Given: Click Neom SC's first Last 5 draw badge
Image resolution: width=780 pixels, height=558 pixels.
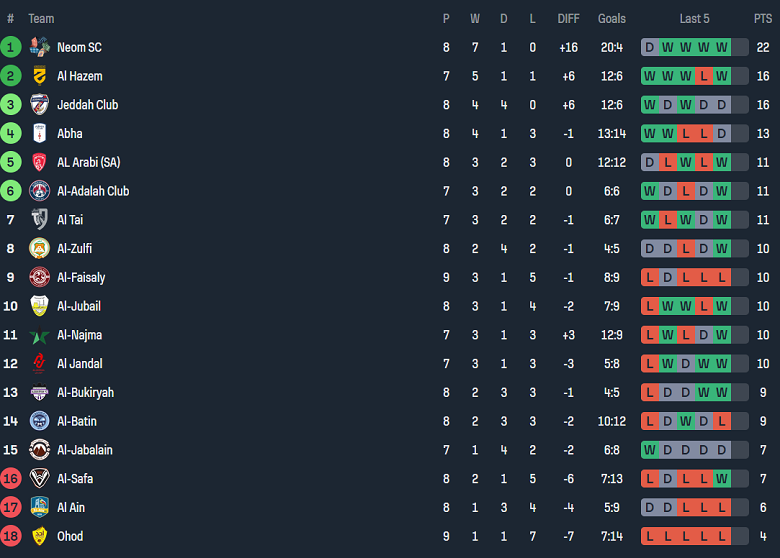Looking at the screenshot, I should point(650,47).
